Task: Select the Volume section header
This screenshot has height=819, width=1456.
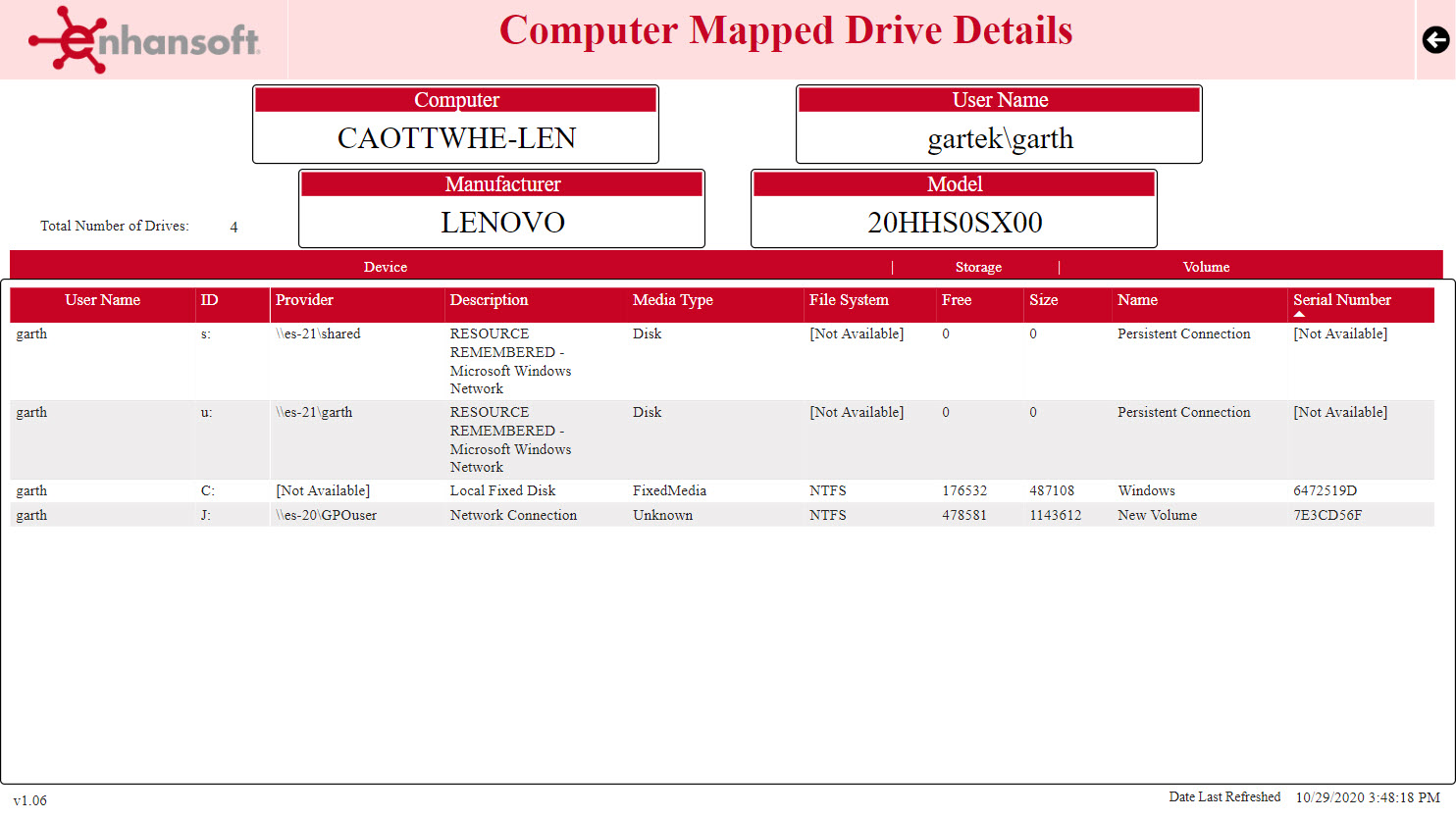Action: [1206, 267]
